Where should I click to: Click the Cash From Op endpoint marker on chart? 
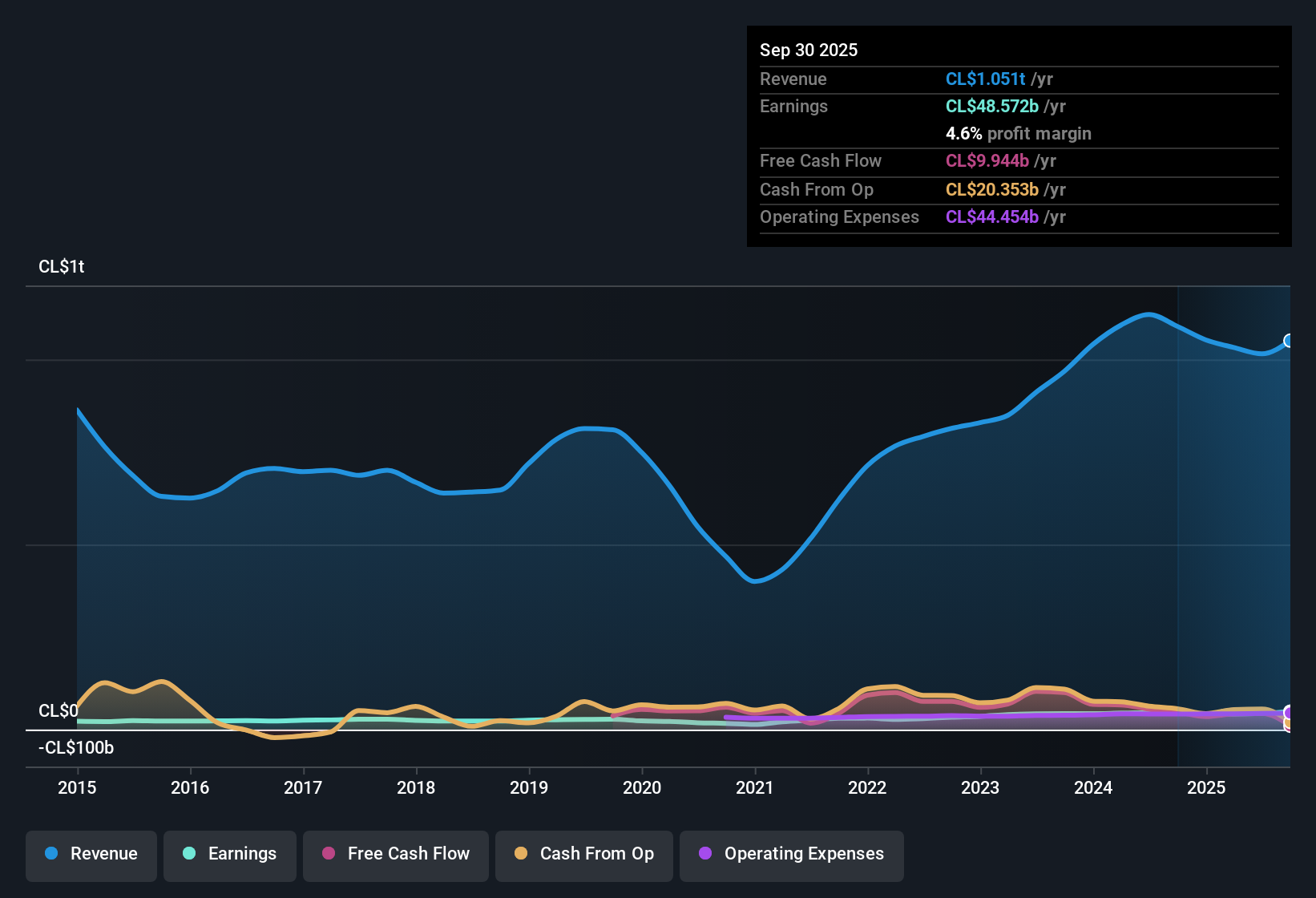pyautogui.click(x=1289, y=723)
